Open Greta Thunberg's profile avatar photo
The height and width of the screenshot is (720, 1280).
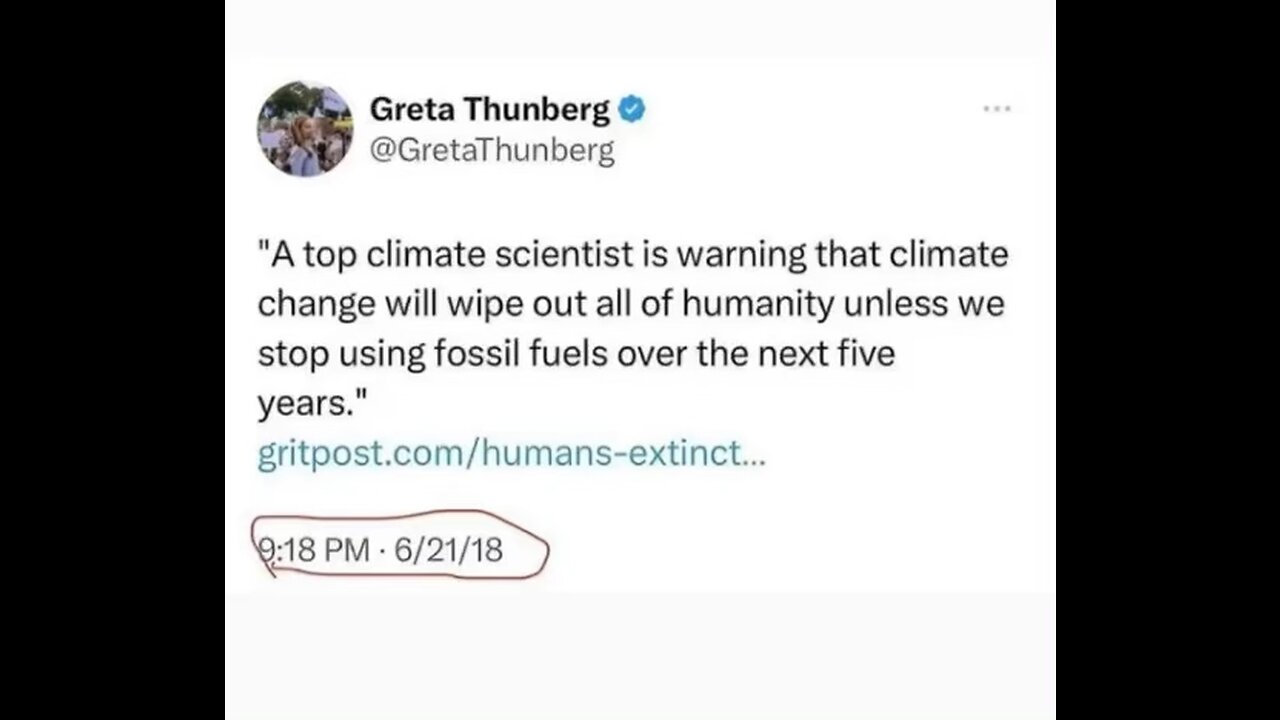305,129
